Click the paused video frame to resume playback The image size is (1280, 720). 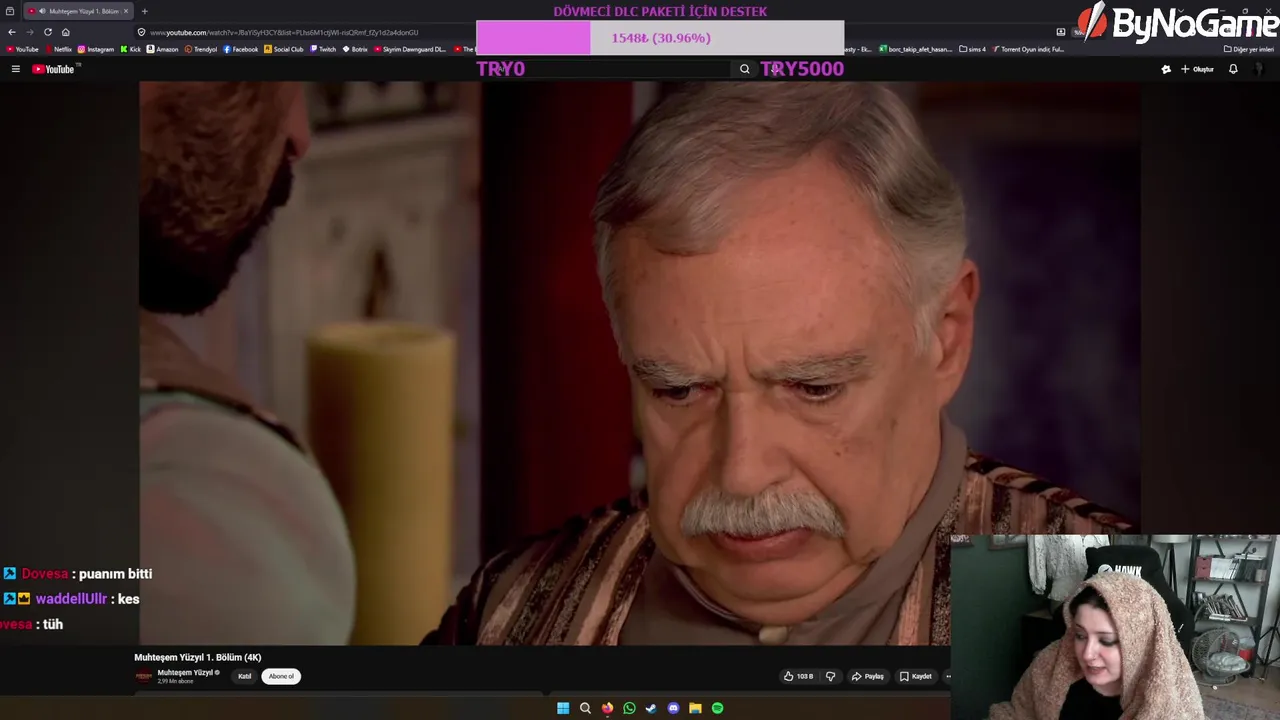pos(640,363)
